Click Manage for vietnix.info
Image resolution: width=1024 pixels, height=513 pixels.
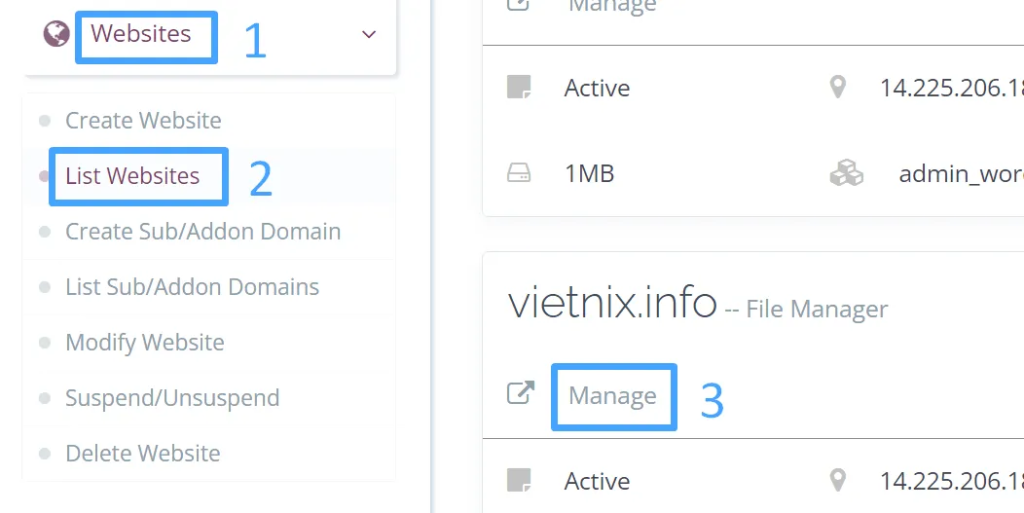point(612,396)
